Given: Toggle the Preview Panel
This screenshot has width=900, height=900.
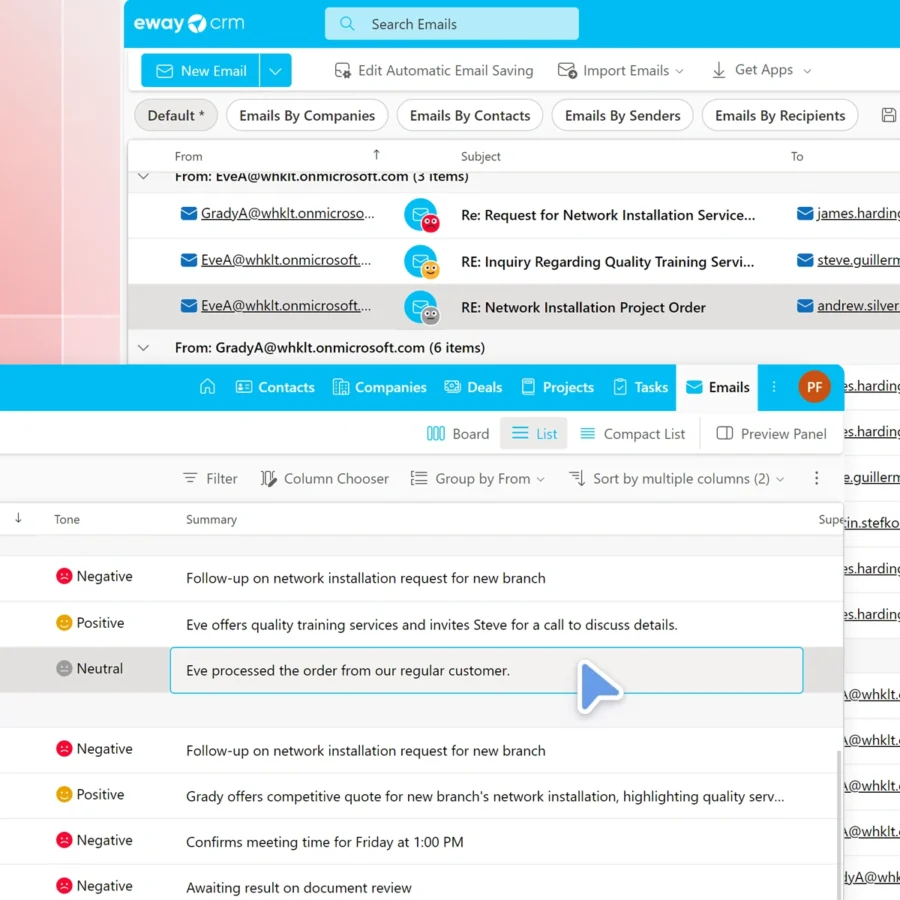Looking at the screenshot, I should [x=772, y=433].
